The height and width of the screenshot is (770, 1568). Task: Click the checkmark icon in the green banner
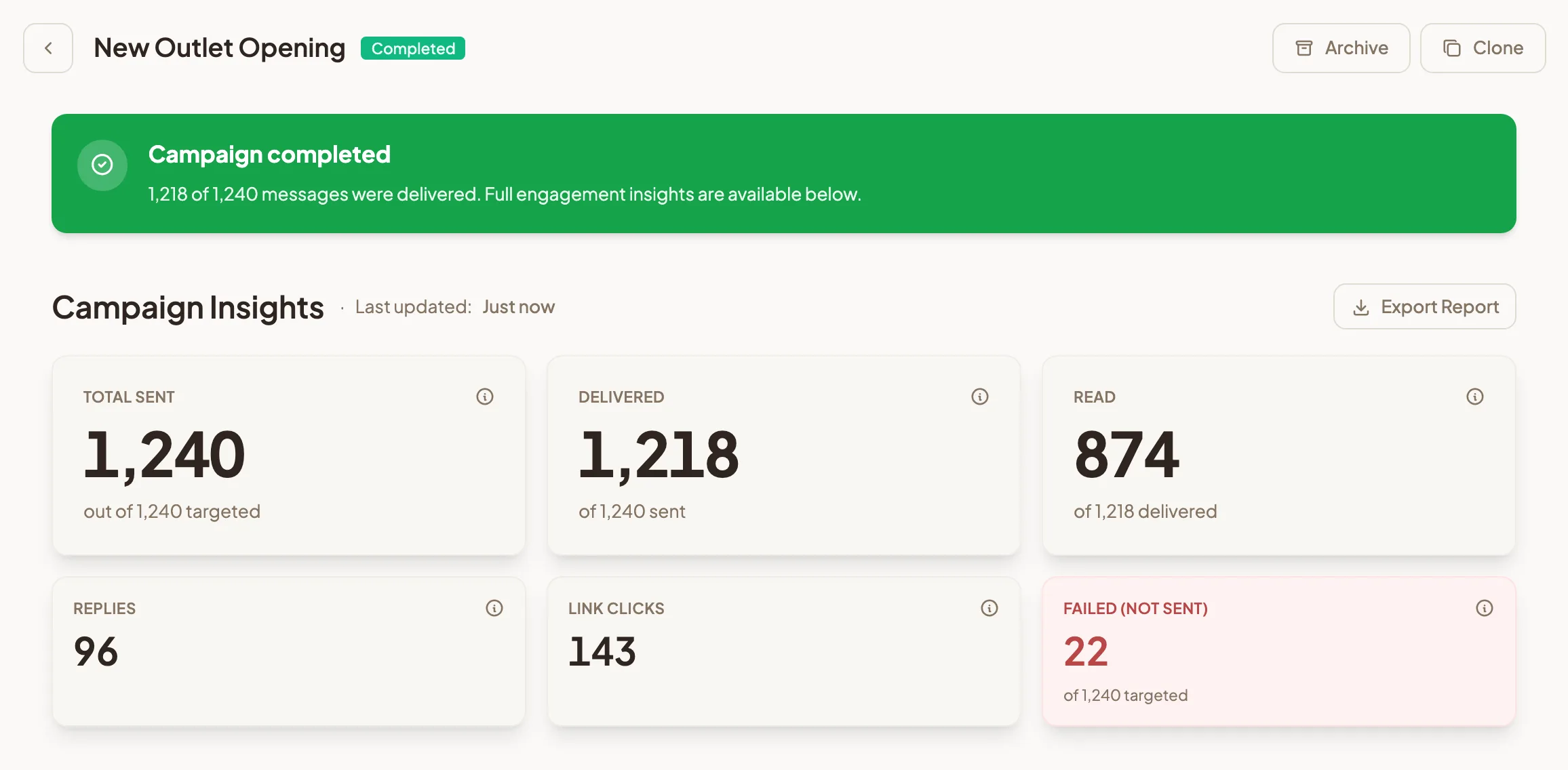(x=102, y=165)
